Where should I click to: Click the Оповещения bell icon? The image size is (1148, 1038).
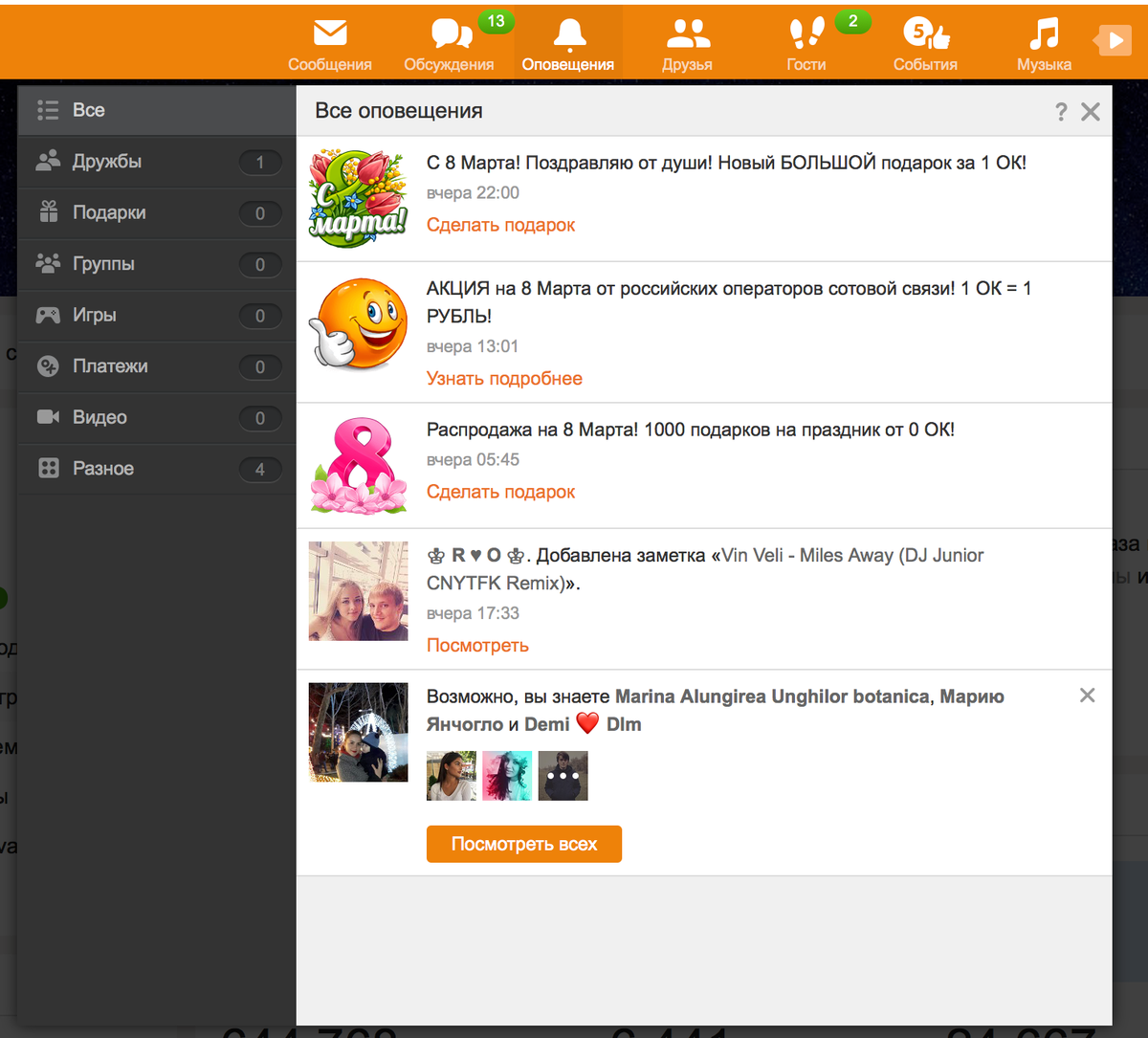pos(569,34)
